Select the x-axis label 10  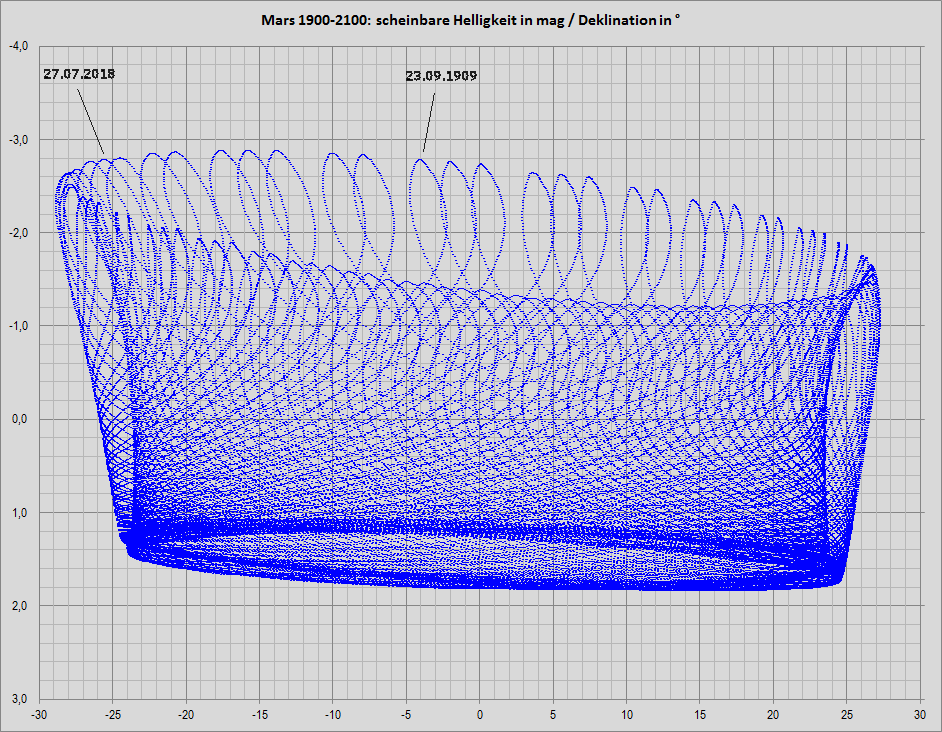[626, 715]
